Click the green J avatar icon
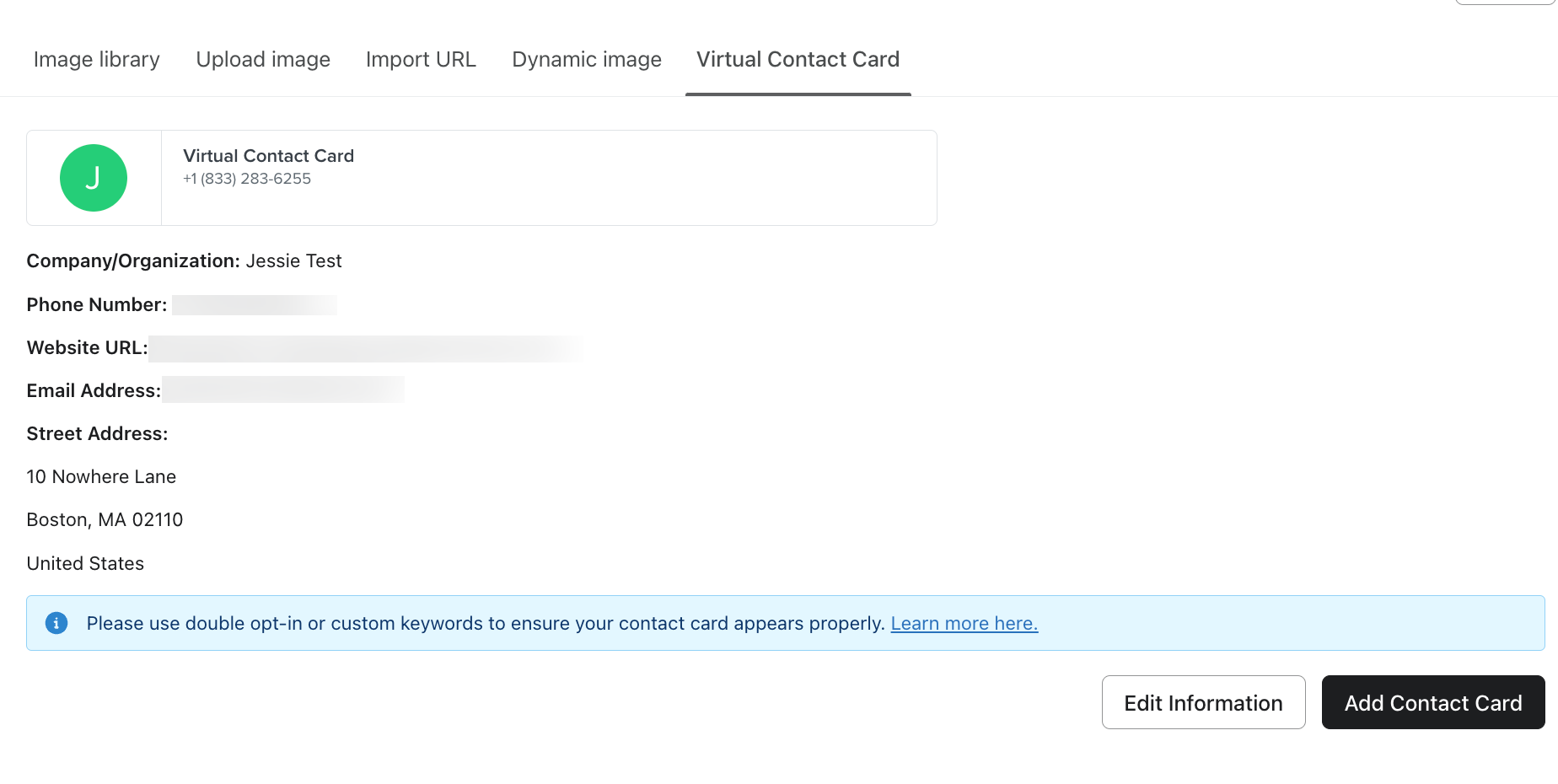The height and width of the screenshot is (784, 1558). click(x=94, y=178)
